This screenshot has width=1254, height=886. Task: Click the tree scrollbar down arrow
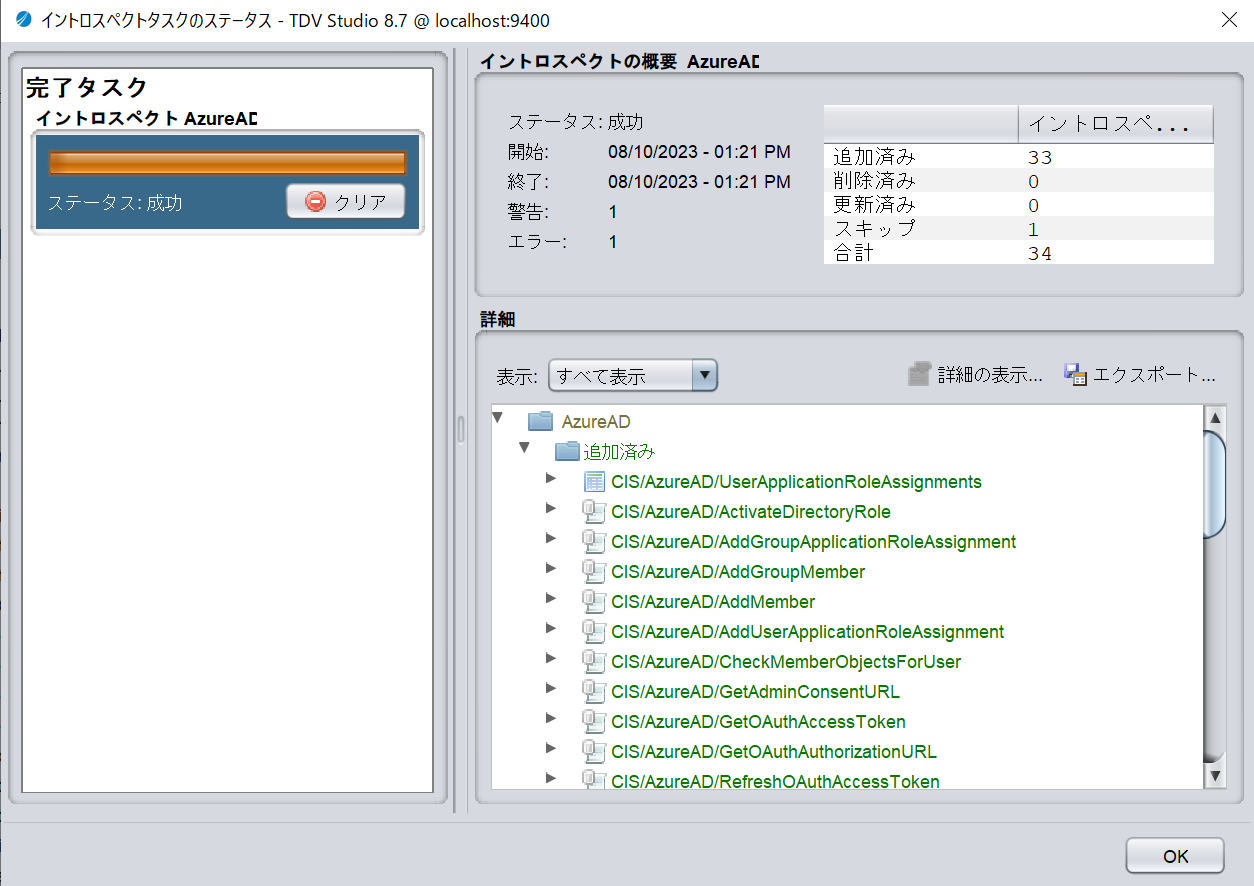pos(1215,775)
